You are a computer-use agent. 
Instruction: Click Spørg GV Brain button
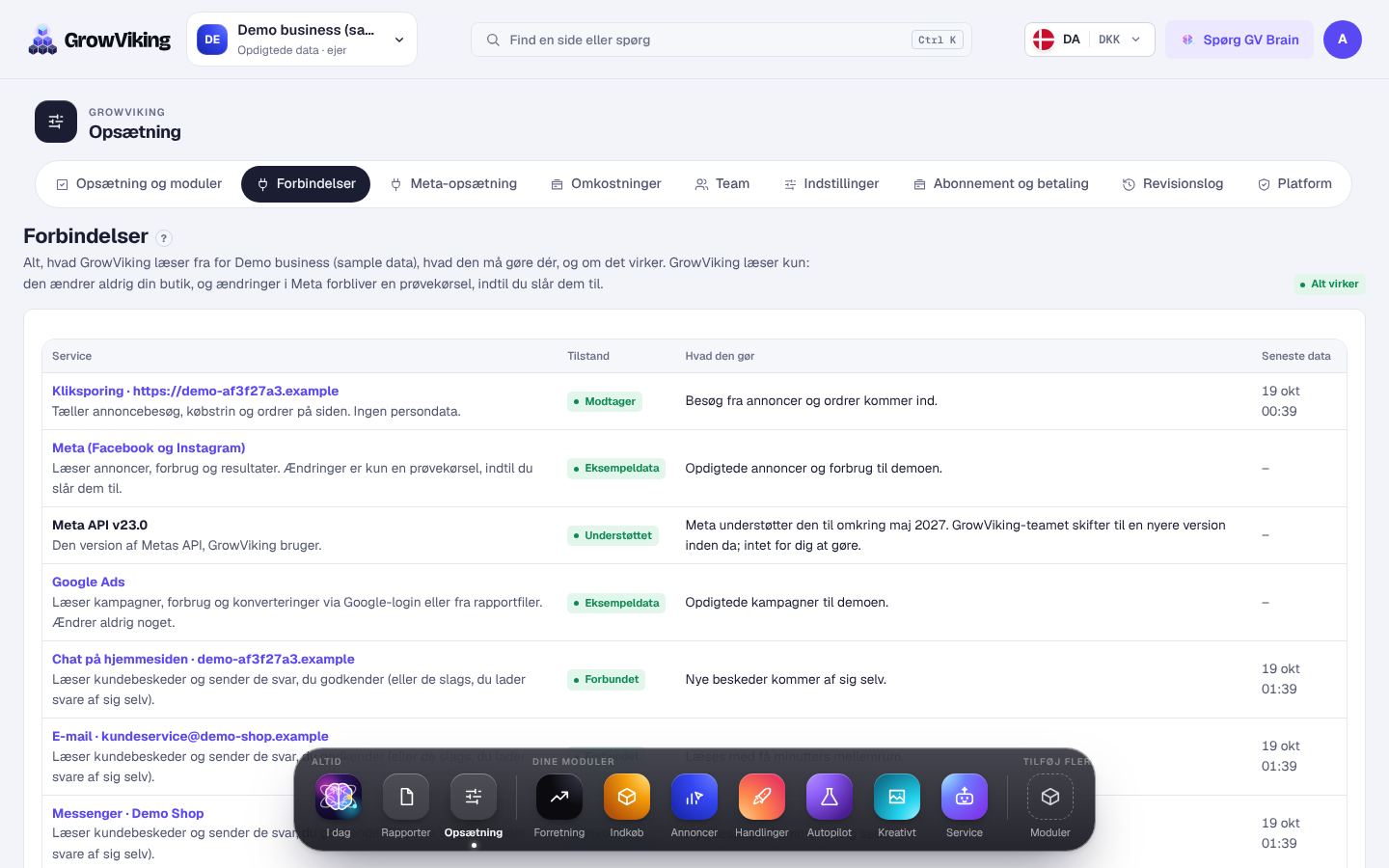pyautogui.click(x=1239, y=40)
